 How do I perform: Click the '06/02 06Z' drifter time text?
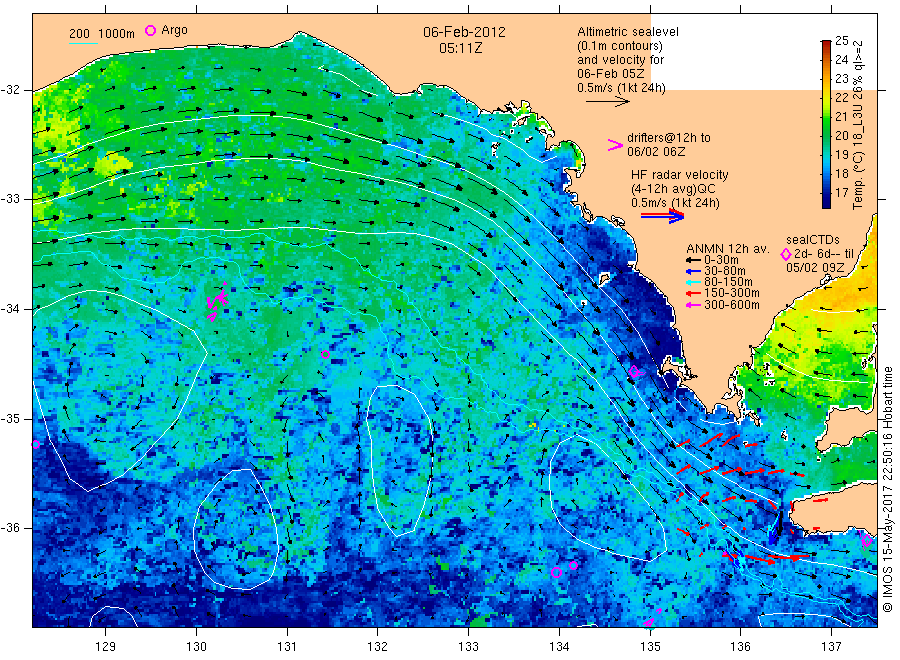pos(656,152)
